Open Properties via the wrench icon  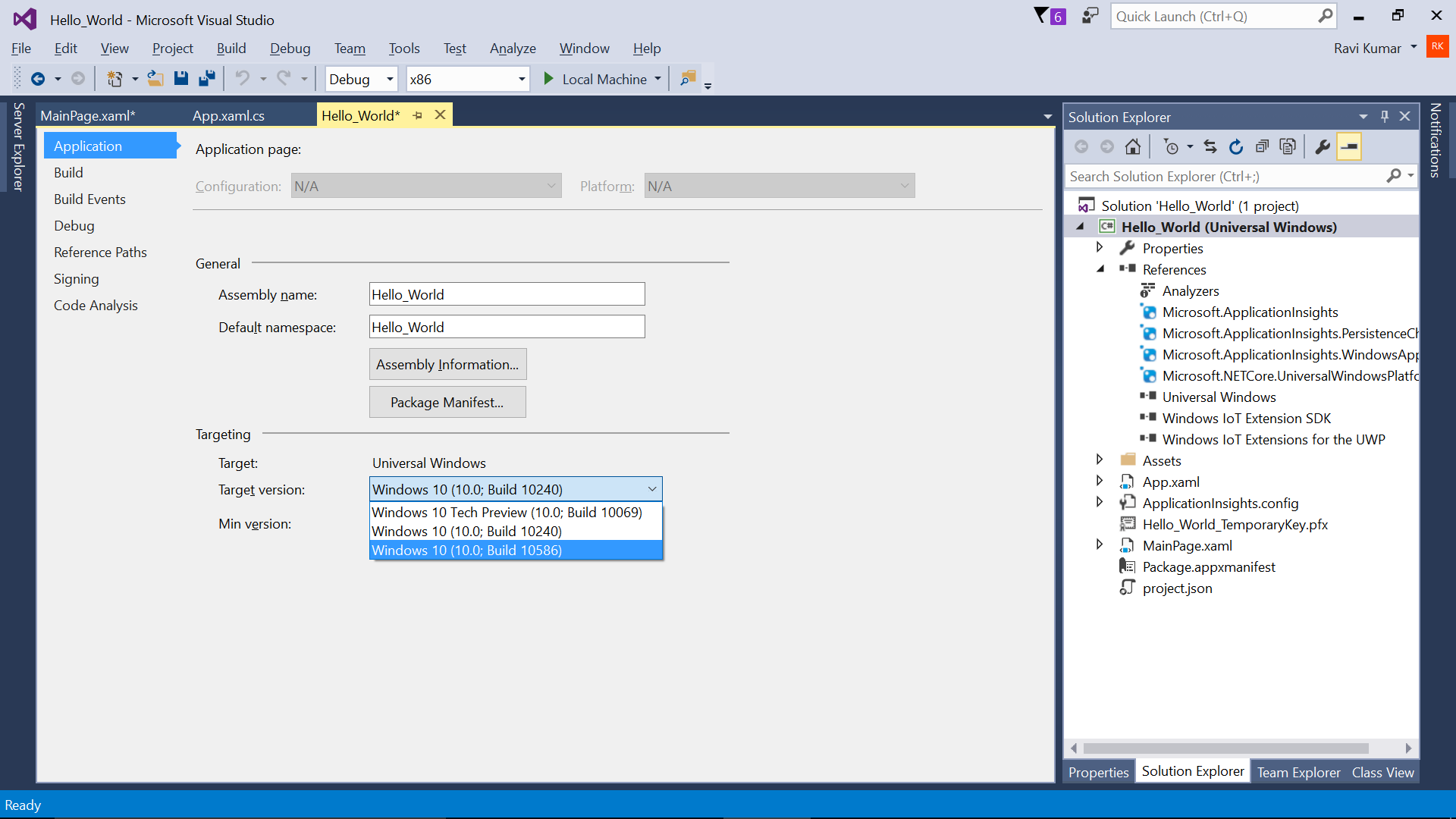[x=1323, y=147]
